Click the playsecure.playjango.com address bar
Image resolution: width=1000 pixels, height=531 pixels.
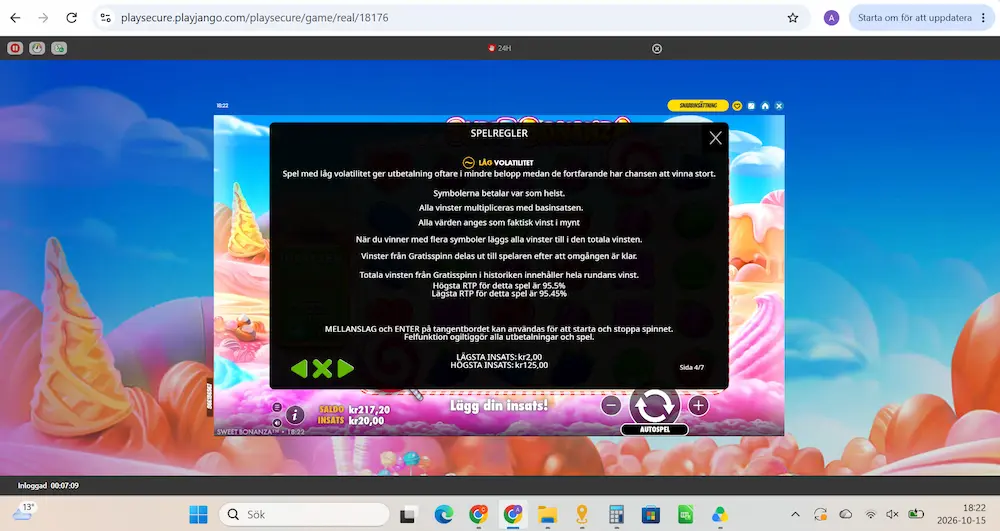[446, 18]
